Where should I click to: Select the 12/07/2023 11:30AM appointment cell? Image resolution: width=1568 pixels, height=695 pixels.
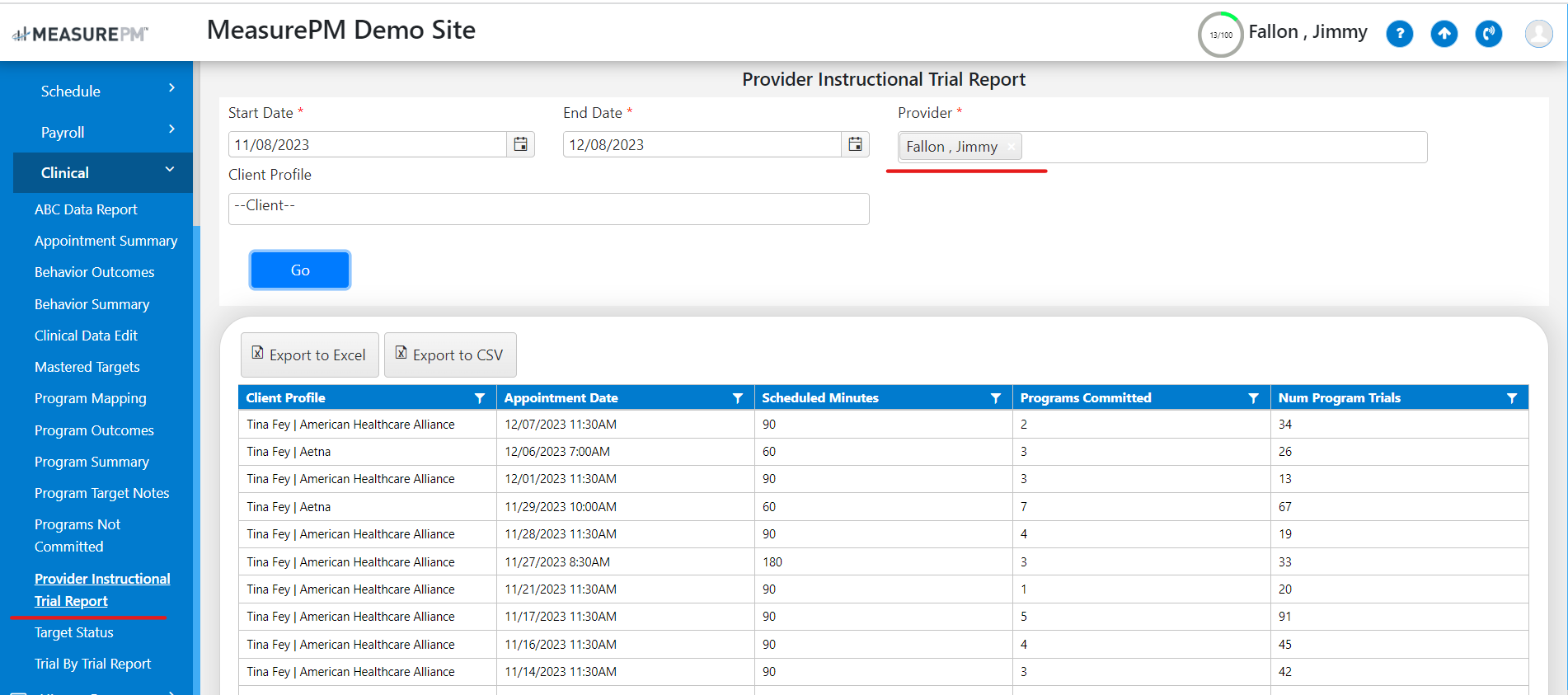coord(626,425)
